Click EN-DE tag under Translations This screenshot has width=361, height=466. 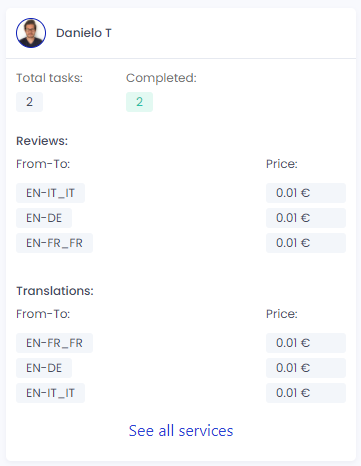click(44, 368)
